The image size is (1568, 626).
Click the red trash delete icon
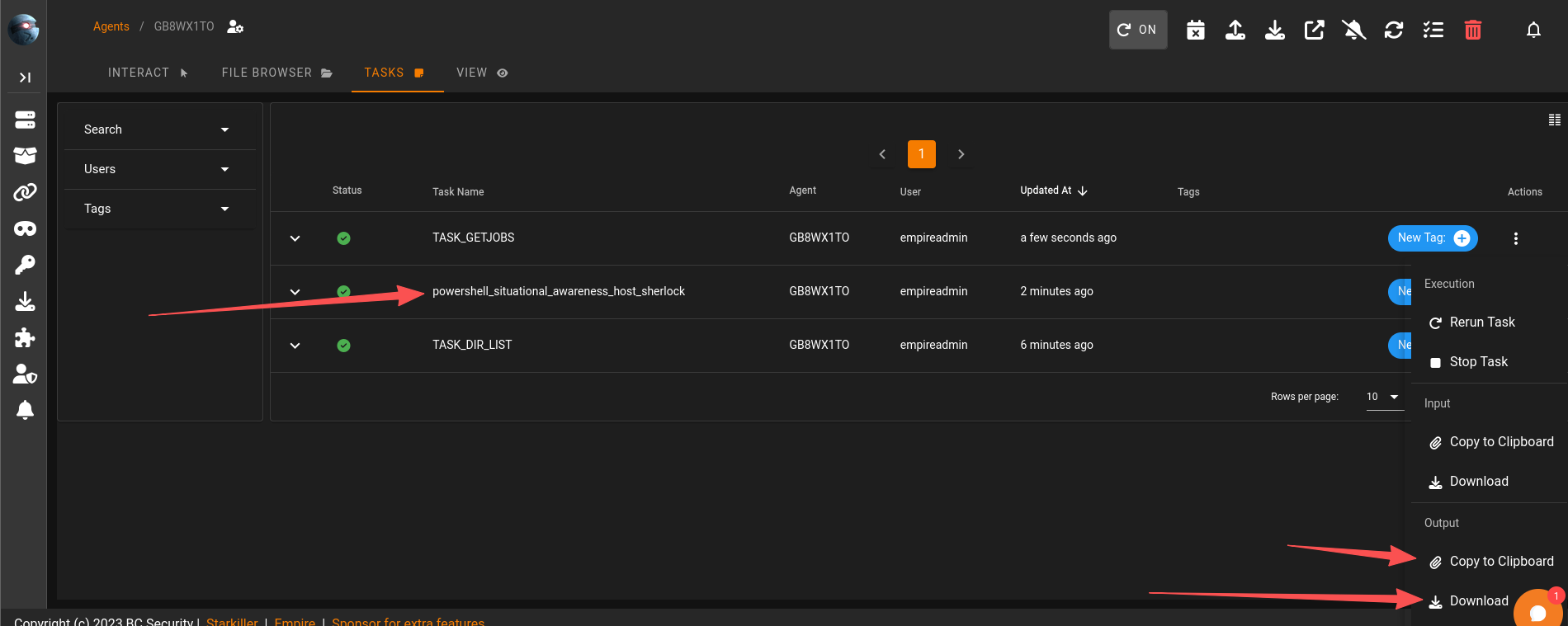click(1472, 31)
